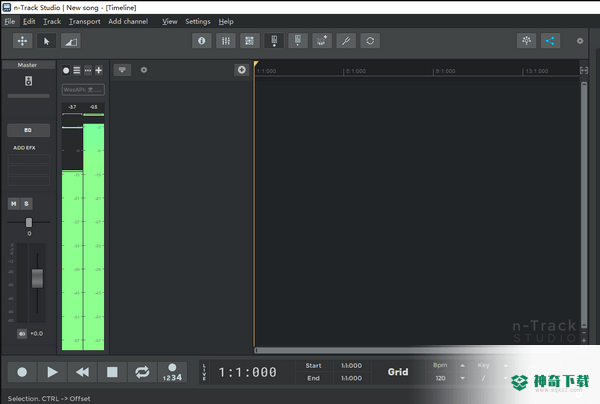Image resolution: width=600 pixels, height=404 pixels.
Task: Click the highlighted speaker icon in the toolbar
Action: (x=274, y=41)
